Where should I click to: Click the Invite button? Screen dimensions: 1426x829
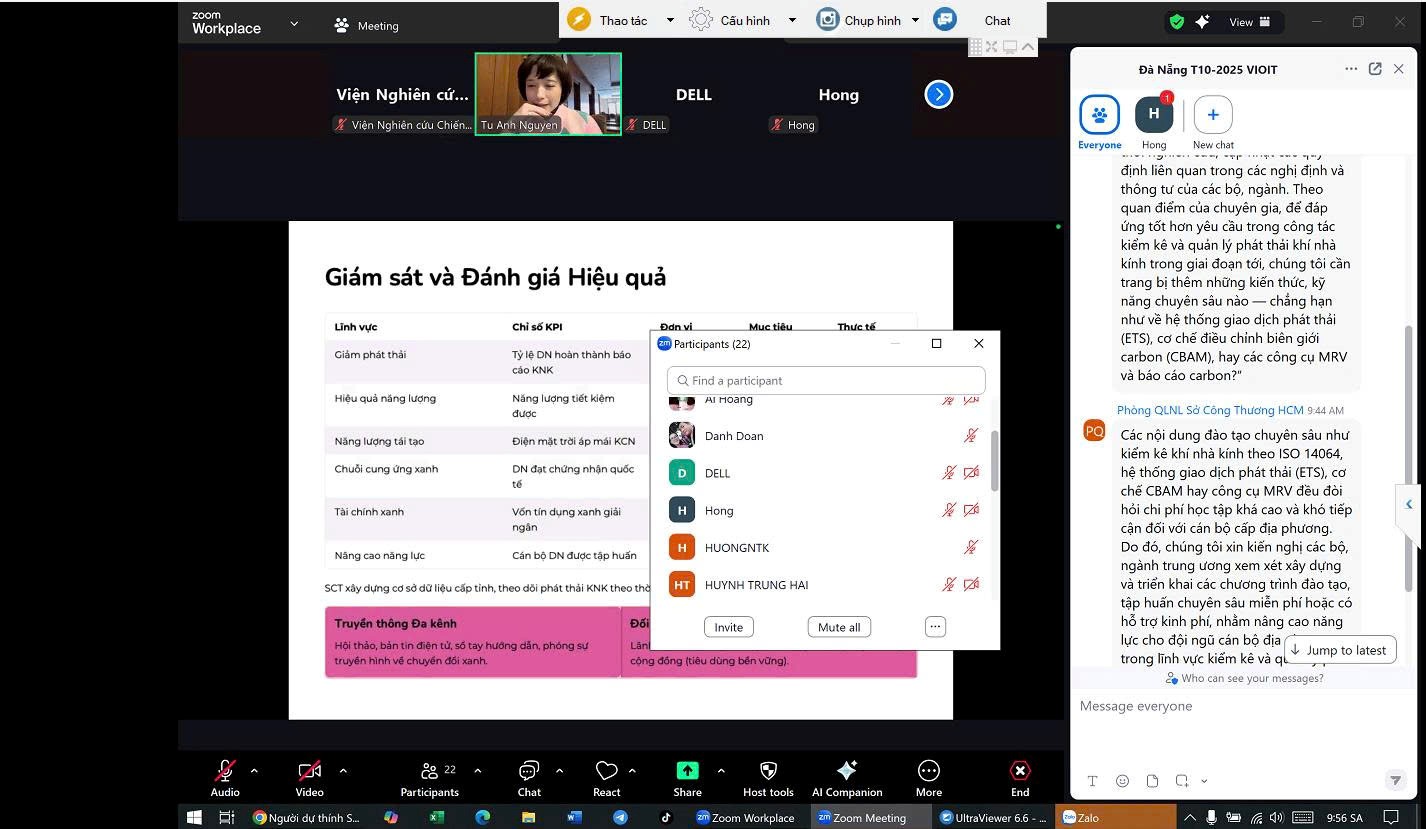coord(728,627)
